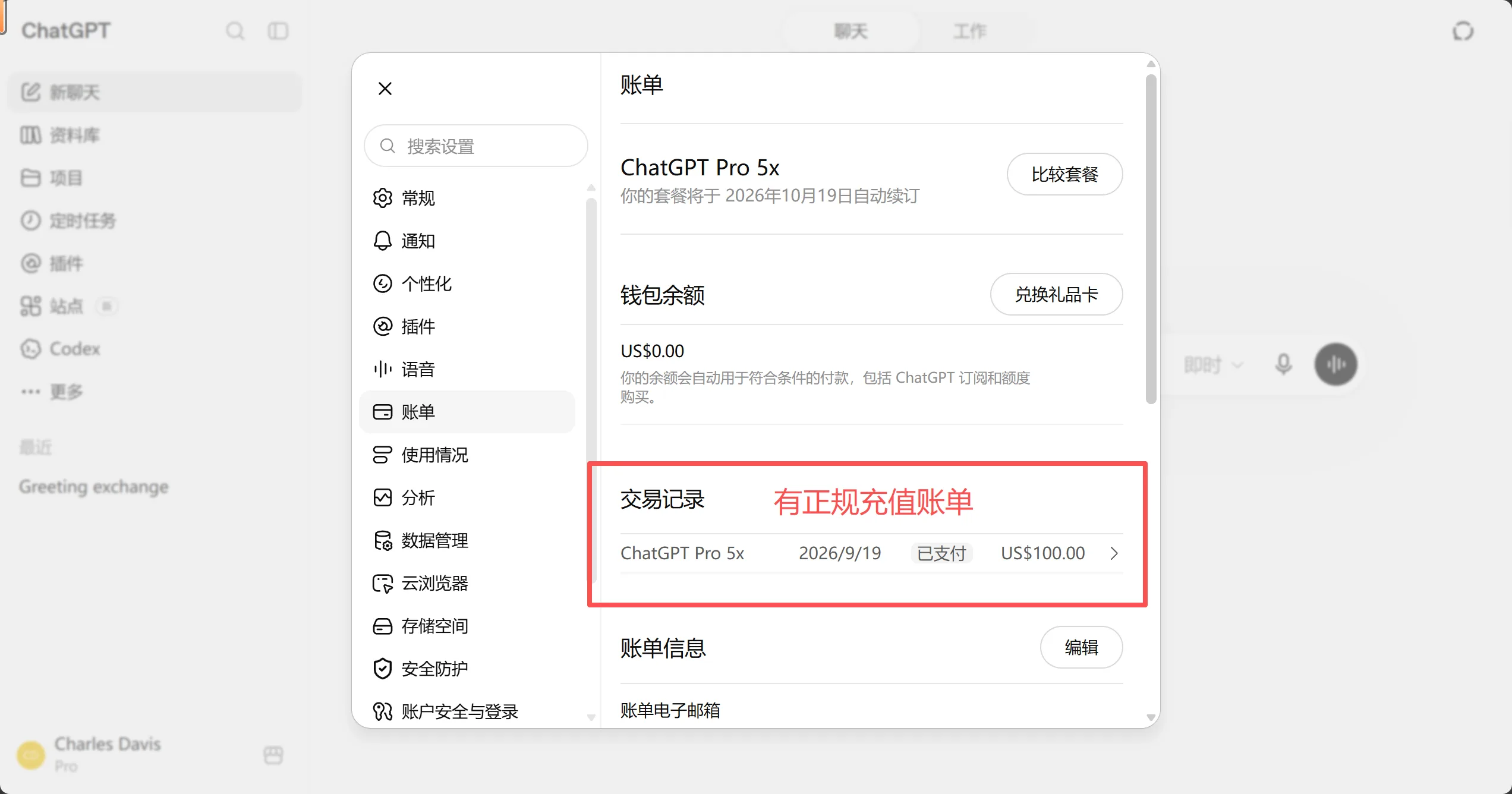1512x794 pixels.
Task: Switch to the 工作 work tab
Action: coord(970,31)
